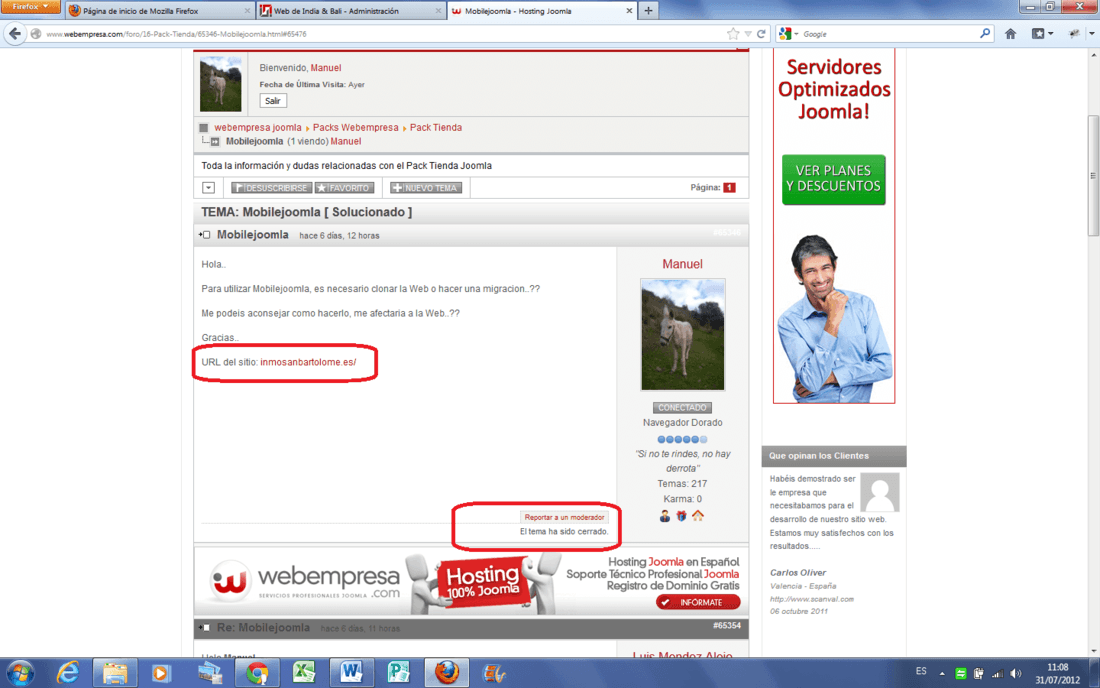Collapse the Re: Mobilejoomla post toggle

(204, 628)
